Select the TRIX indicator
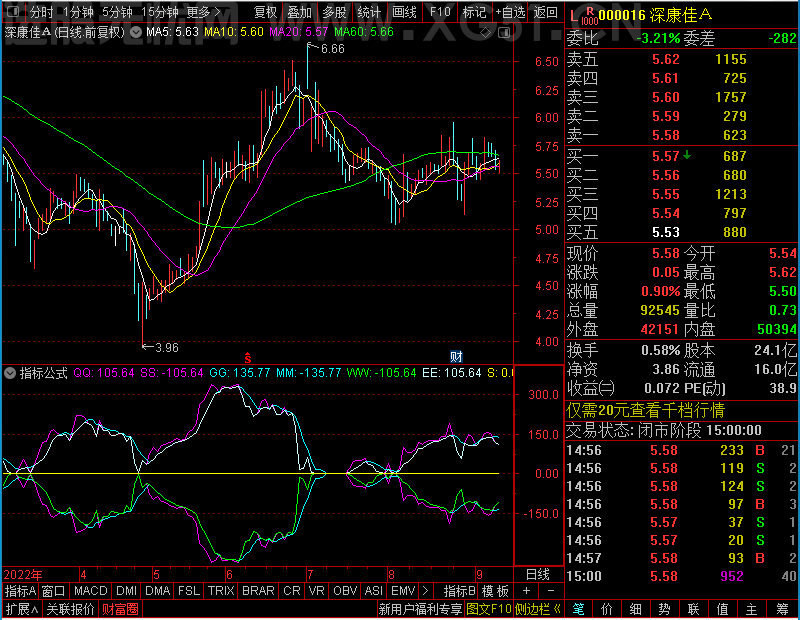This screenshot has width=800, height=620. [x=220, y=591]
